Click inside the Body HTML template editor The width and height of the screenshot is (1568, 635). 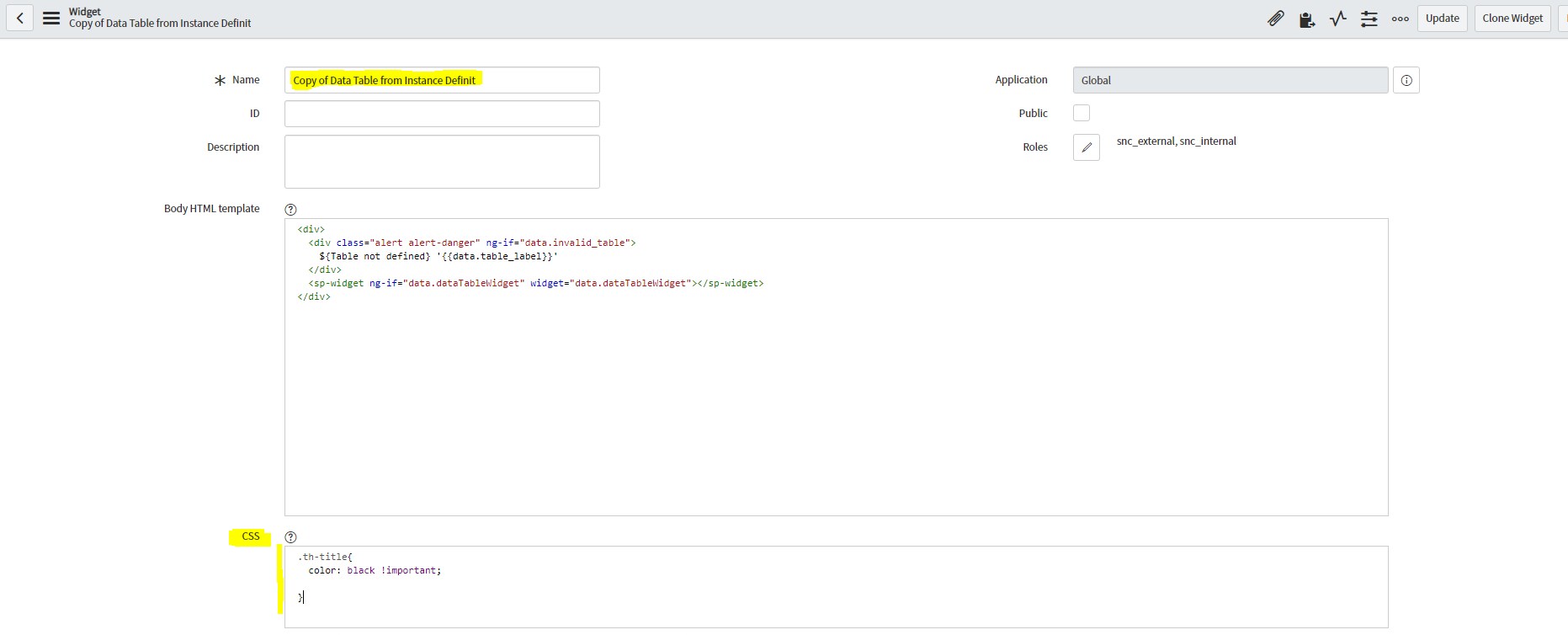pyautogui.click(x=836, y=367)
